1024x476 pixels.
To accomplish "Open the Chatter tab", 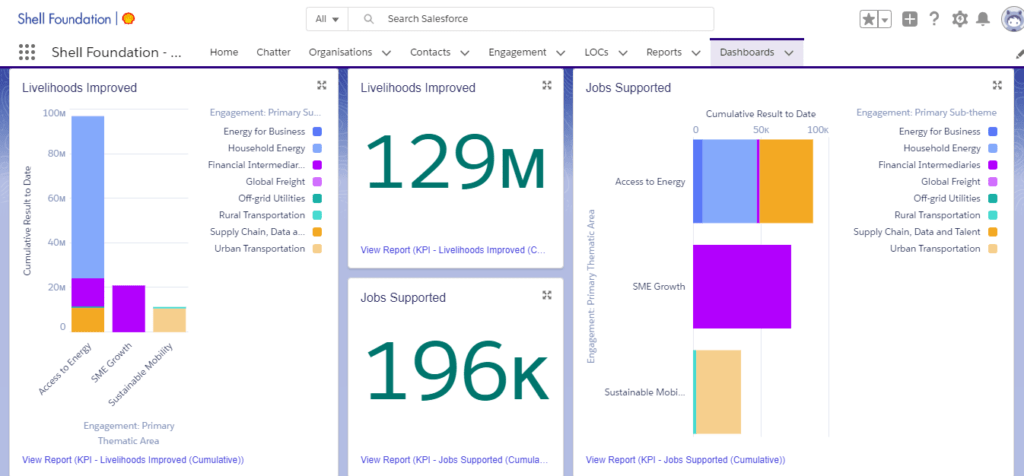I will (x=274, y=52).
